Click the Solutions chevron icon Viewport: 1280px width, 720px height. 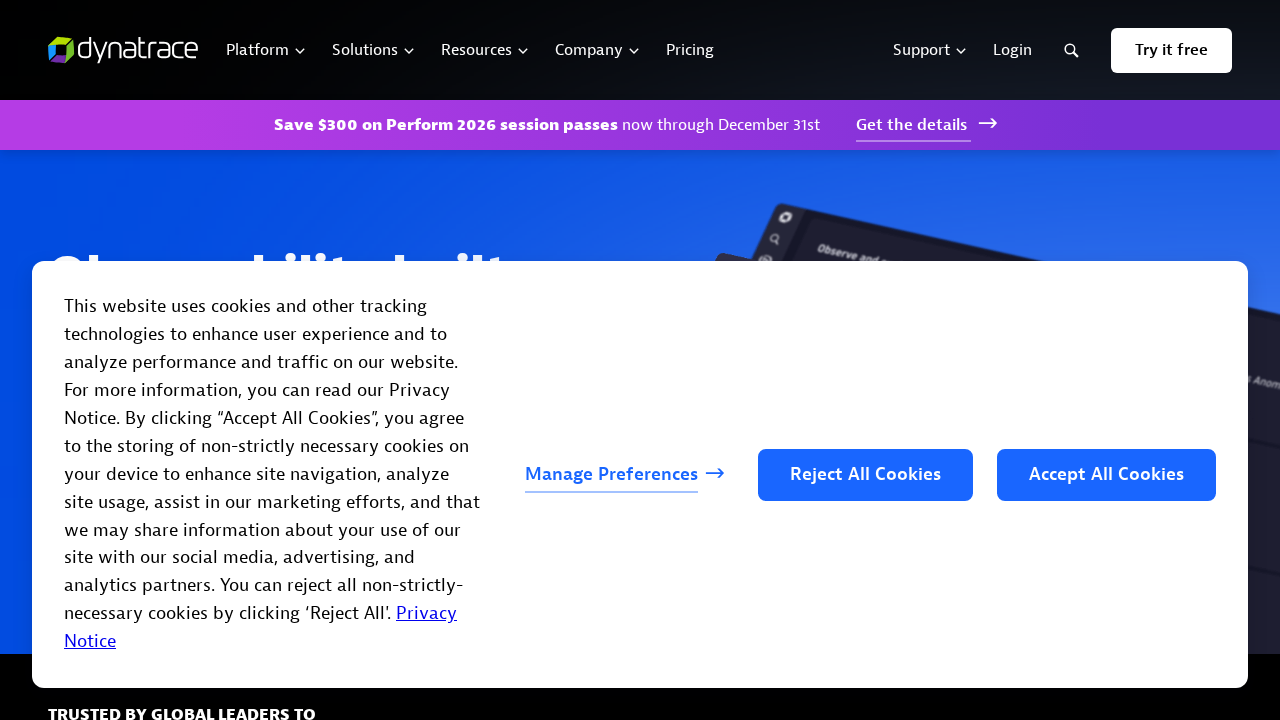coord(409,48)
